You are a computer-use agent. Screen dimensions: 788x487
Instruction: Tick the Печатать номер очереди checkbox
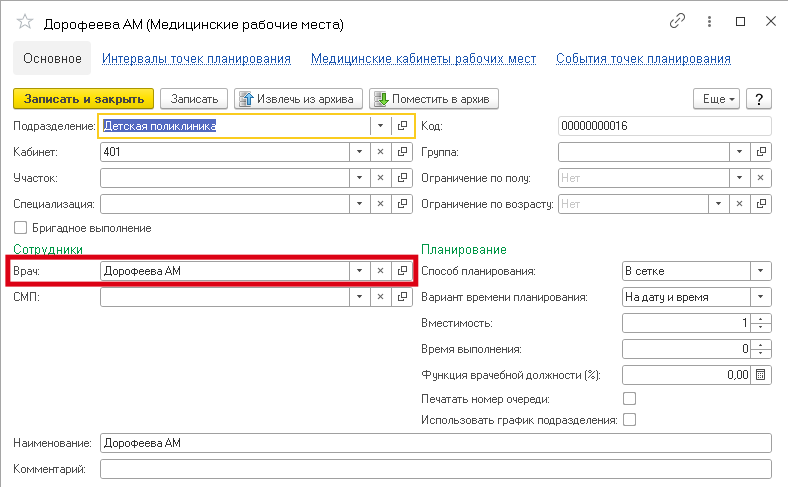(629, 399)
